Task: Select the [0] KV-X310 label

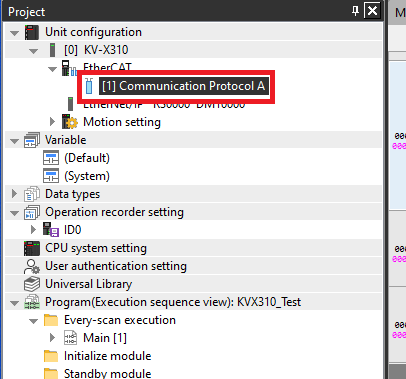Action: click(x=96, y=50)
